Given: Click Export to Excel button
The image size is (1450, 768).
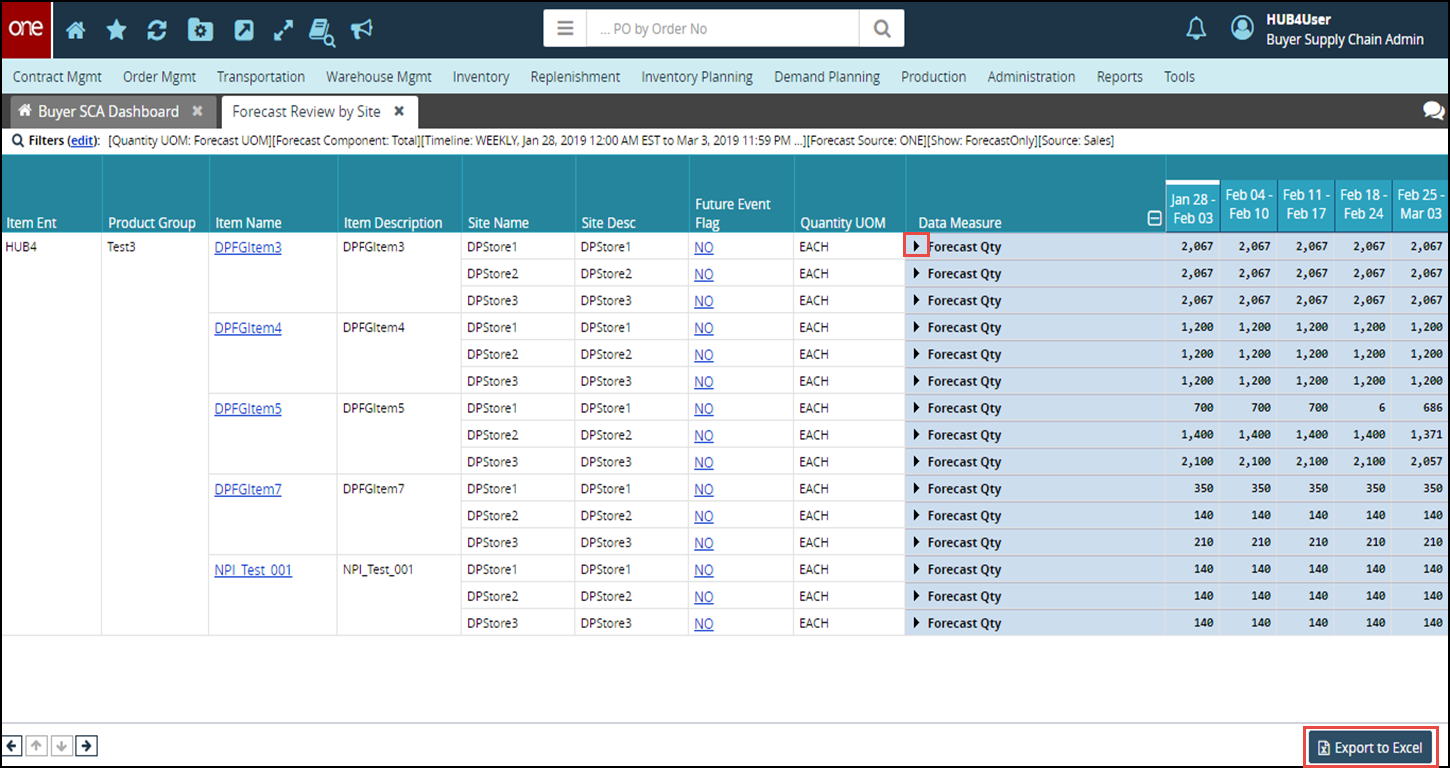Looking at the screenshot, I should coord(1371,748).
